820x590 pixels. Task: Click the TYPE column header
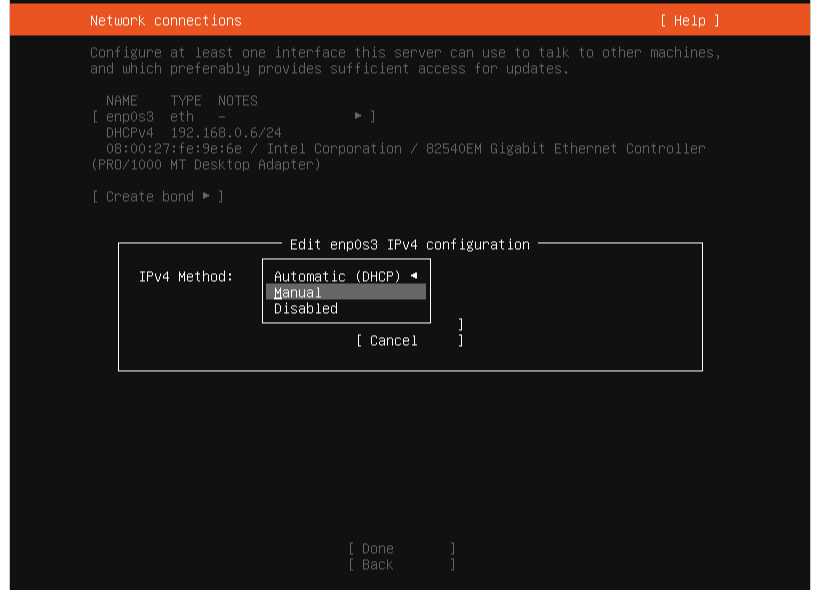pos(186,101)
